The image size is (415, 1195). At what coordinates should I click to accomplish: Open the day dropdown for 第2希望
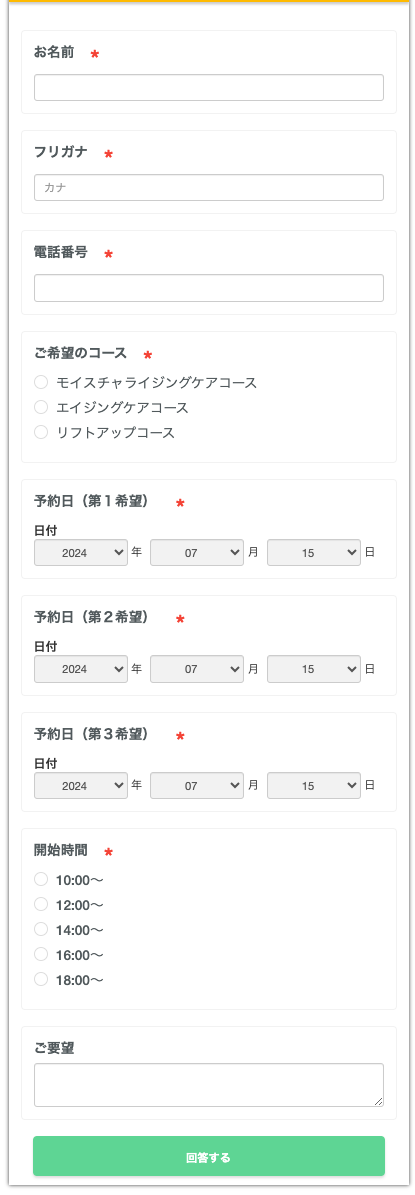[x=314, y=669]
